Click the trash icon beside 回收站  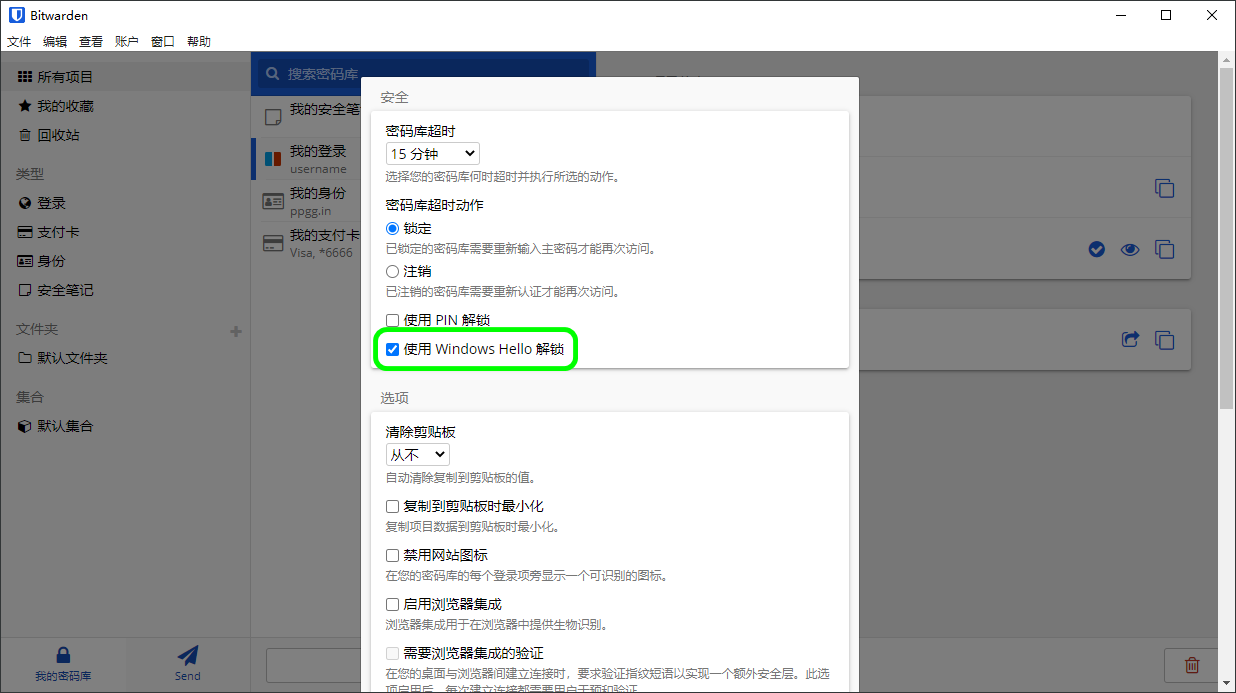25,135
